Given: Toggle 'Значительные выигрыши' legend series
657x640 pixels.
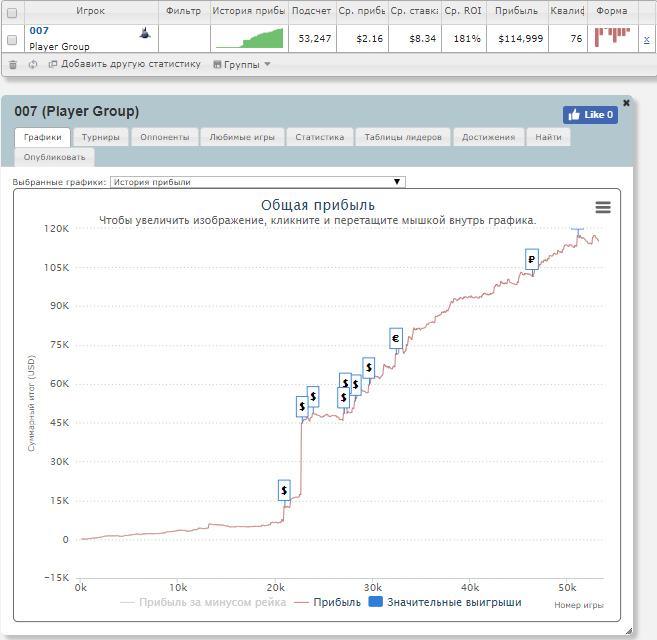Looking at the screenshot, I should click(x=445, y=602).
